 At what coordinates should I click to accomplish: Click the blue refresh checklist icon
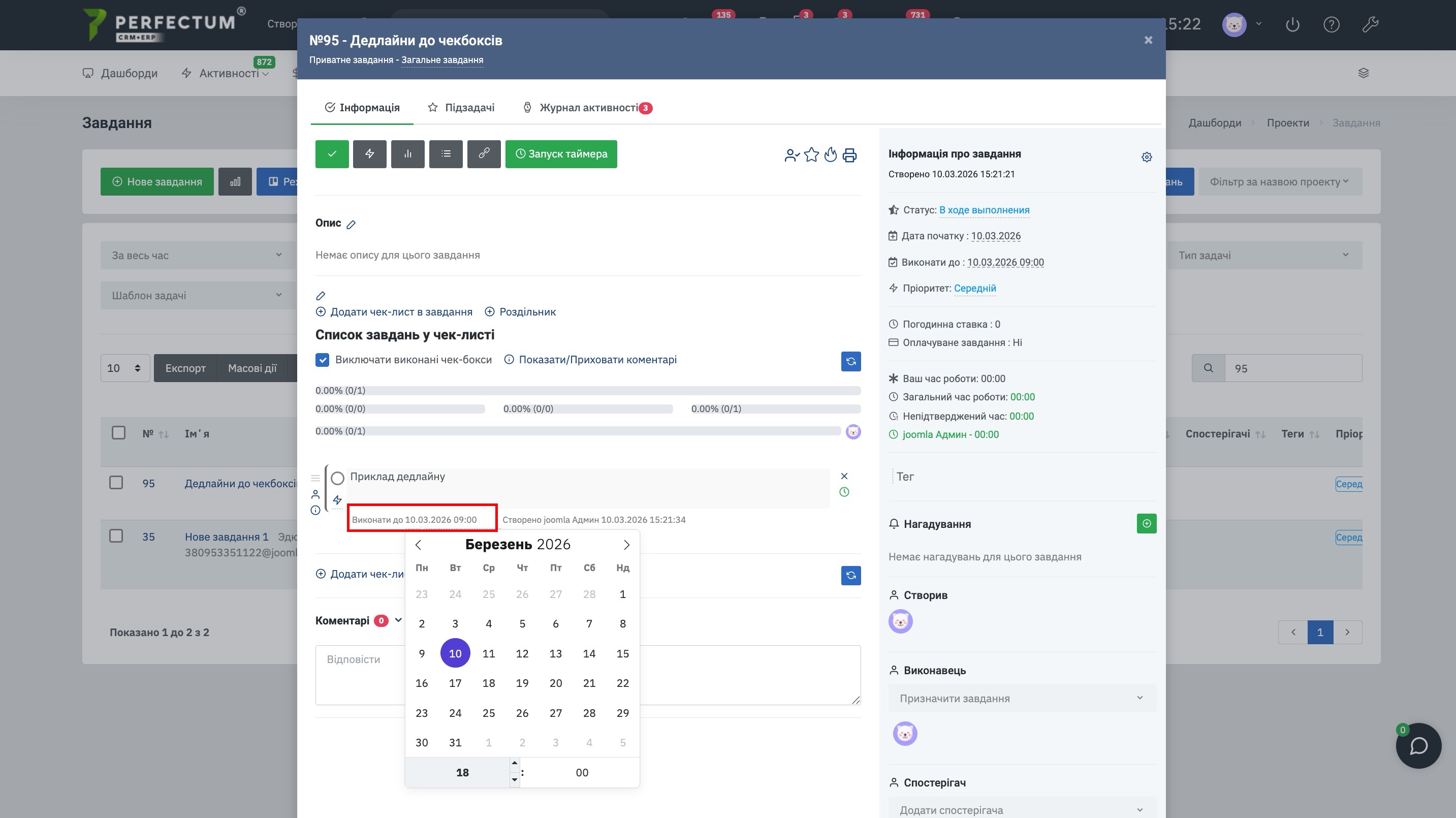(x=850, y=361)
